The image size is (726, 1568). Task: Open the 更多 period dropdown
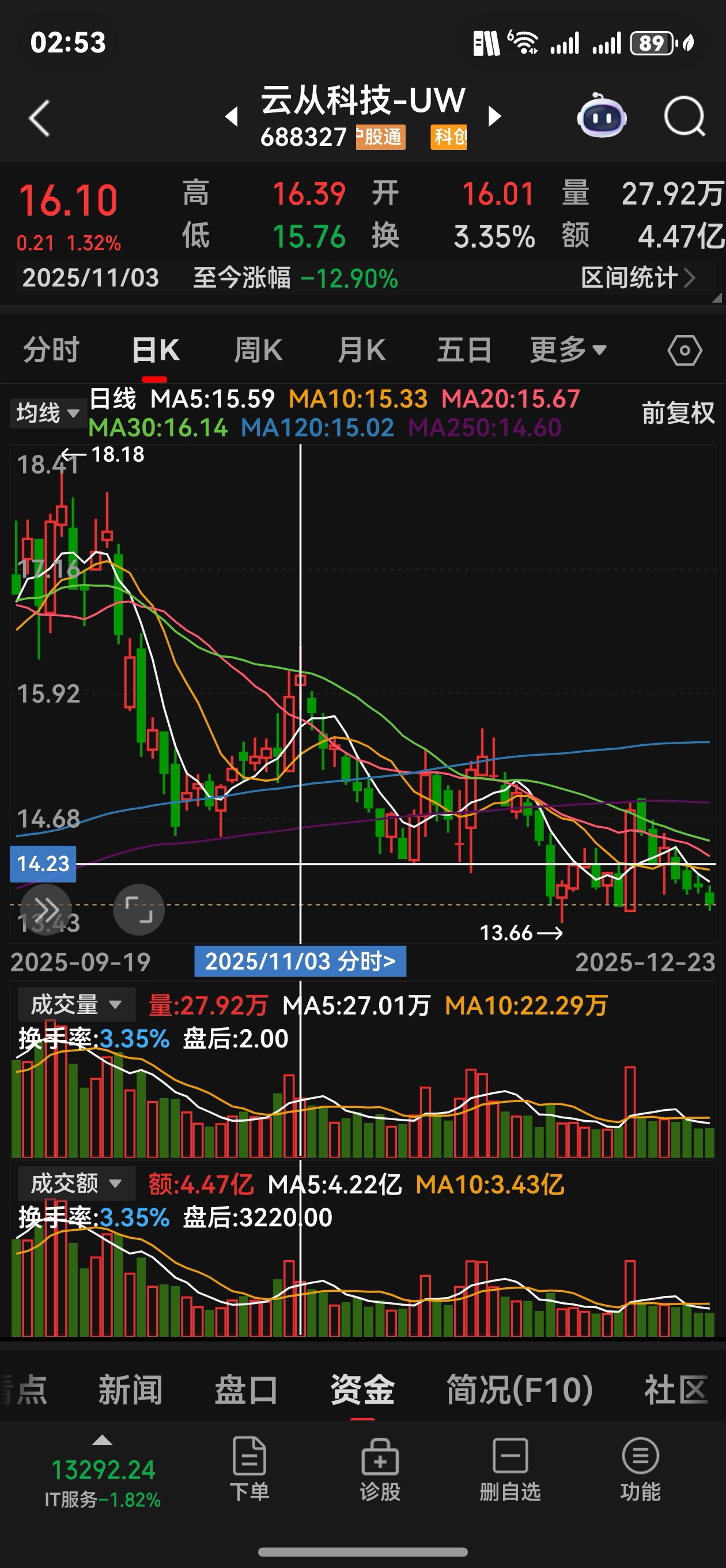[x=568, y=350]
